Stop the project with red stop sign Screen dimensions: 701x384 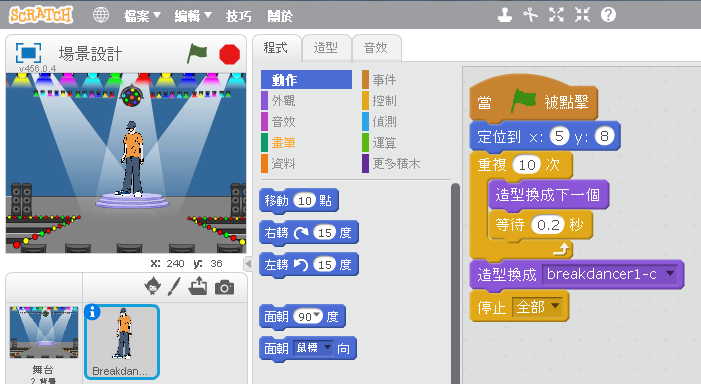coord(229,54)
